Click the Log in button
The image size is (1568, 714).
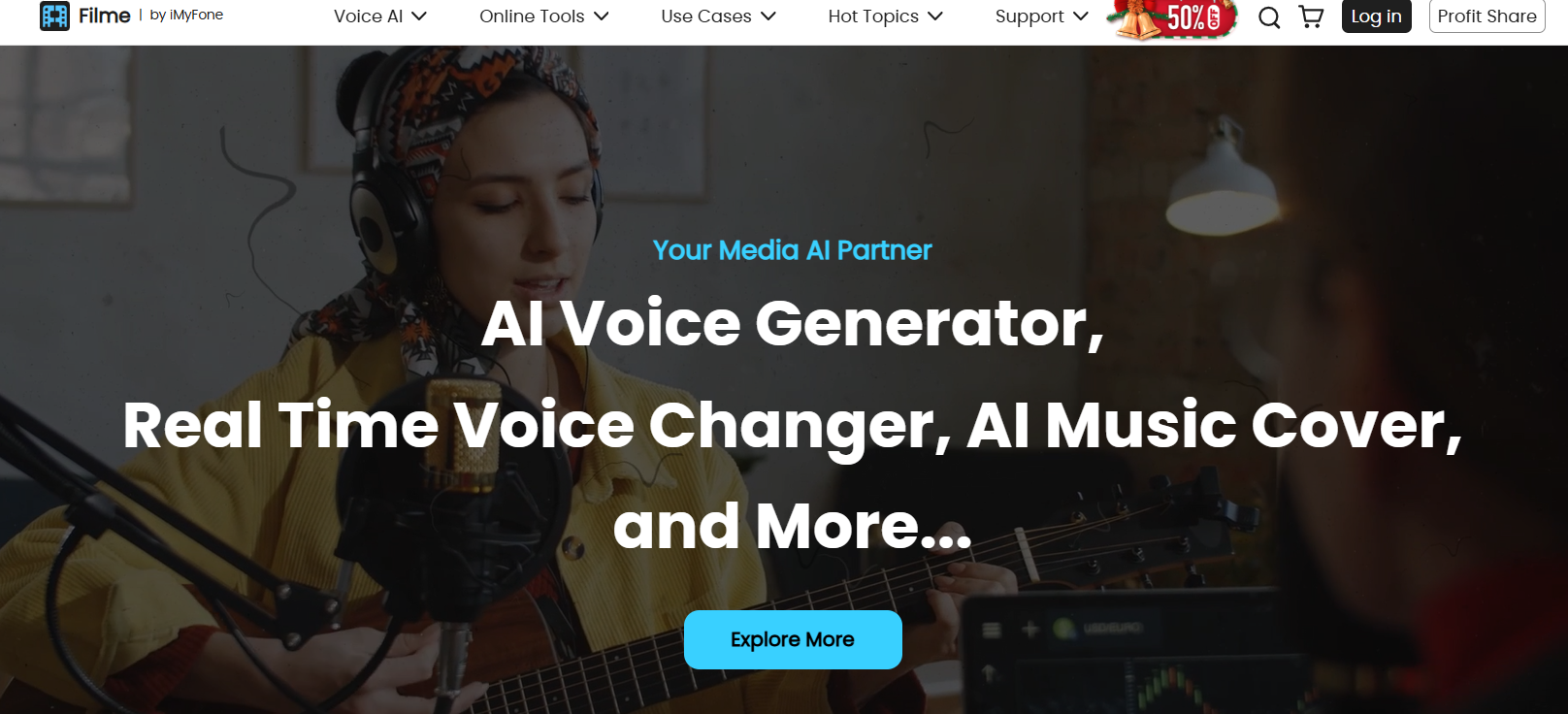1377,16
